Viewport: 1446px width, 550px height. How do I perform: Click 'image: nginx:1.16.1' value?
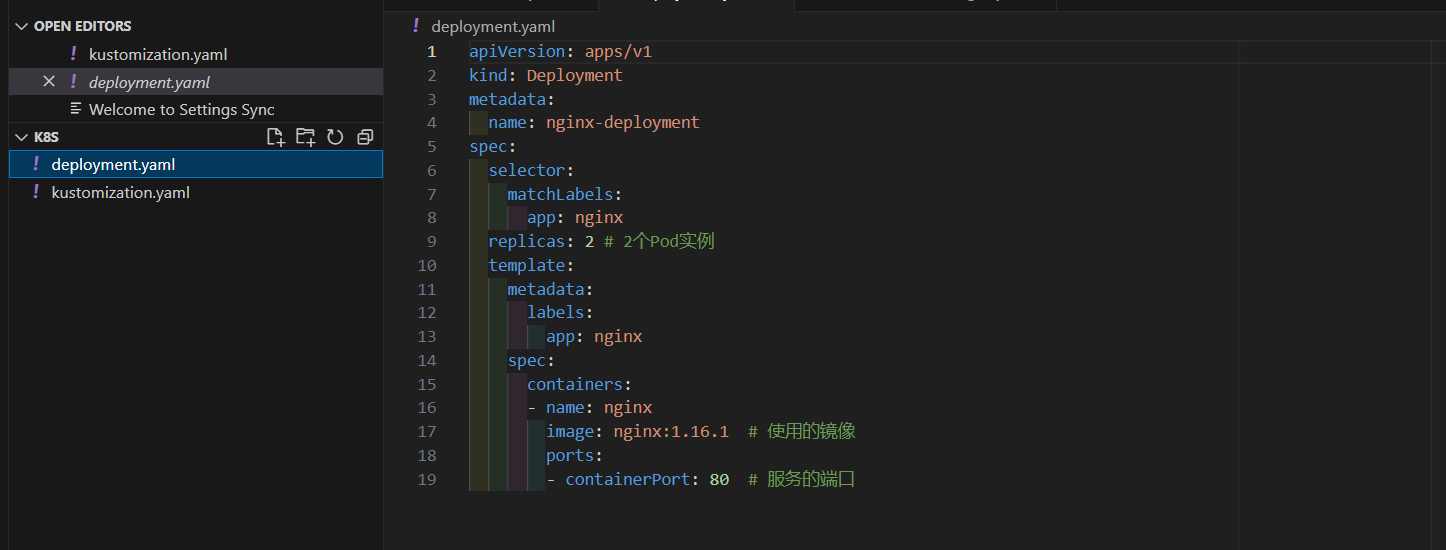[x=637, y=432]
